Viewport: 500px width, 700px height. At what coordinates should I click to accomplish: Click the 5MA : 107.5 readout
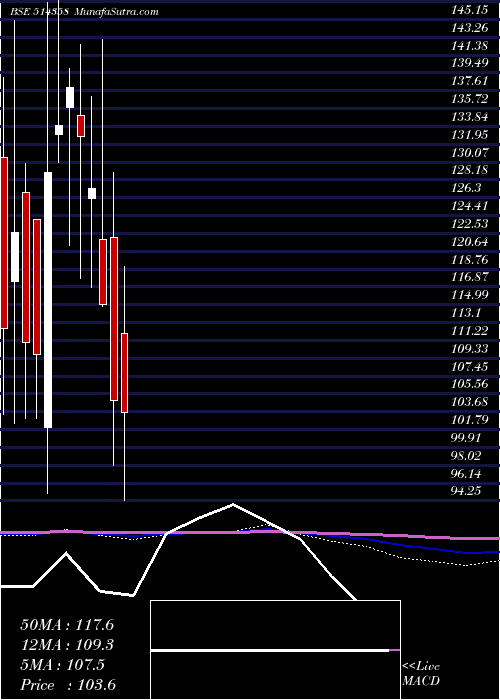[x=62, y=665]
